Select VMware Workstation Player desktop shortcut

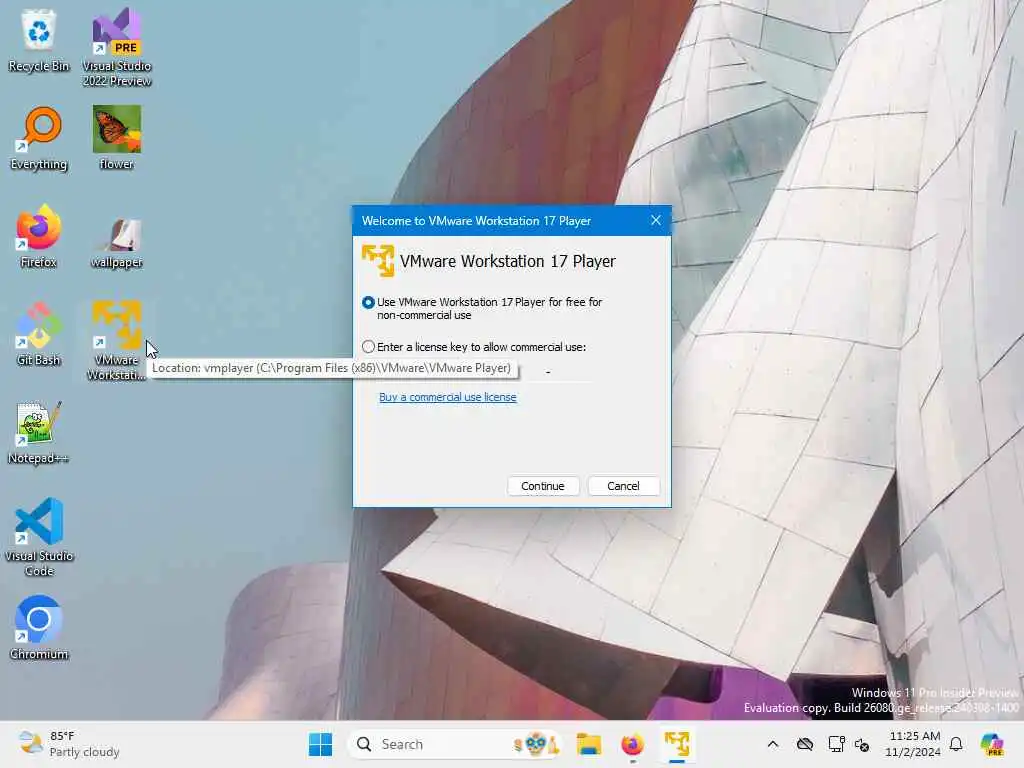tap(117, 341)
